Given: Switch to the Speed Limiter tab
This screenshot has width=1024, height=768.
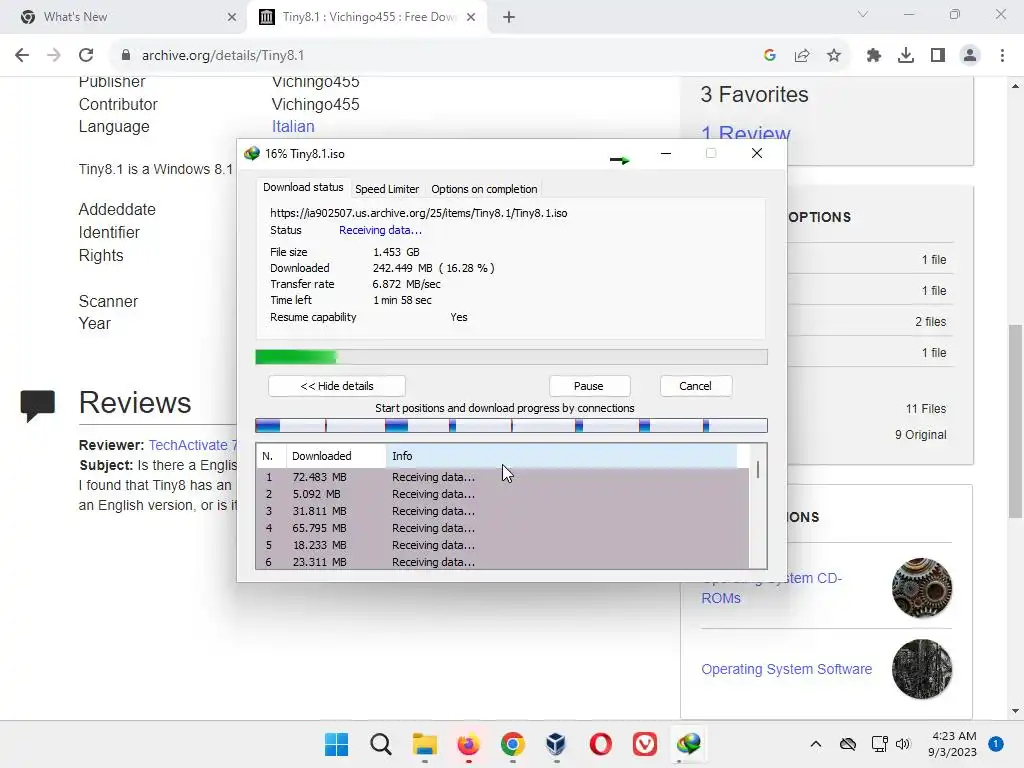Looking at the screenshot, I should click(x=387, y=189).
